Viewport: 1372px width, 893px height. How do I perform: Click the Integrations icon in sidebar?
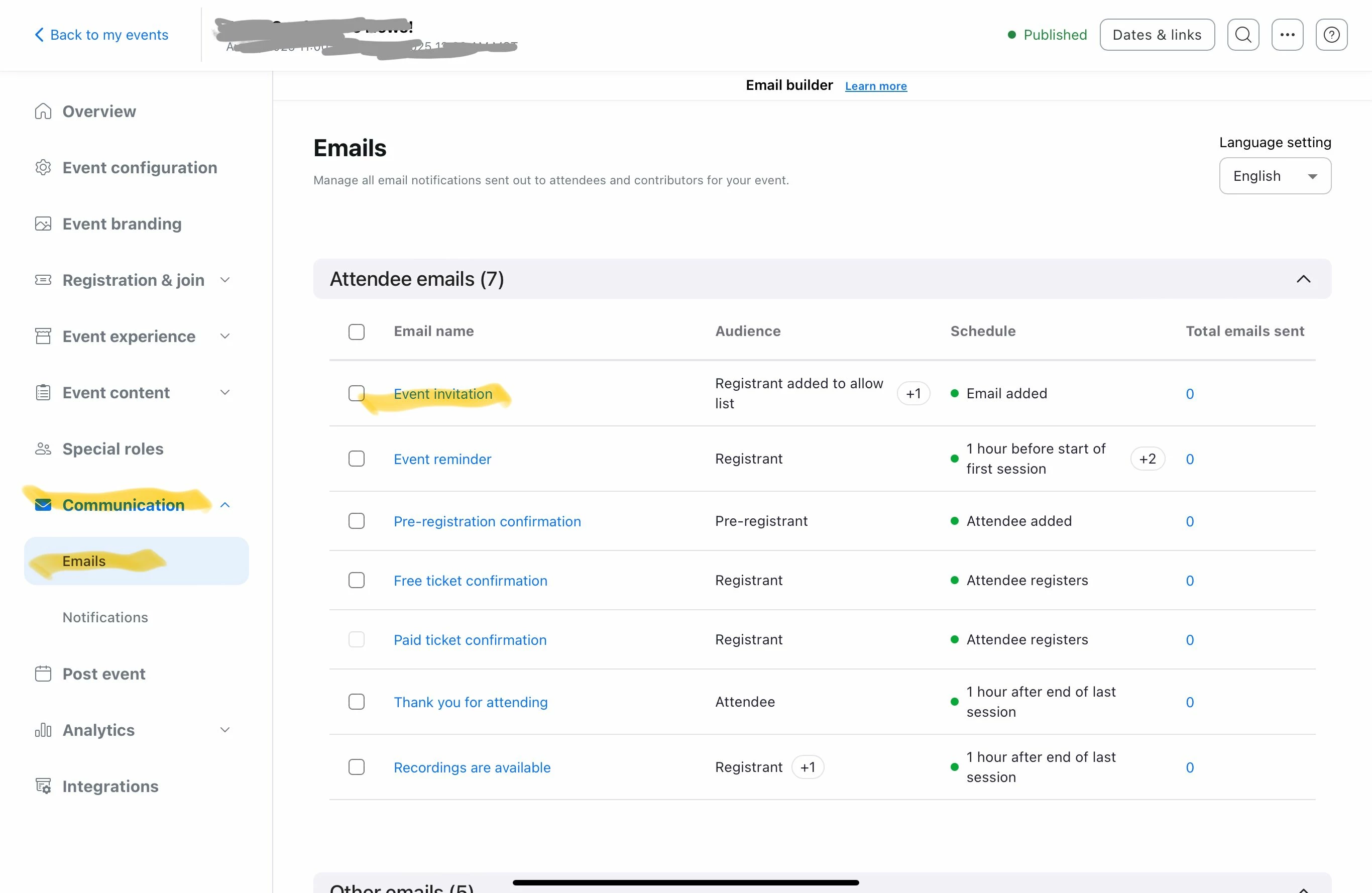pos(43,786)
